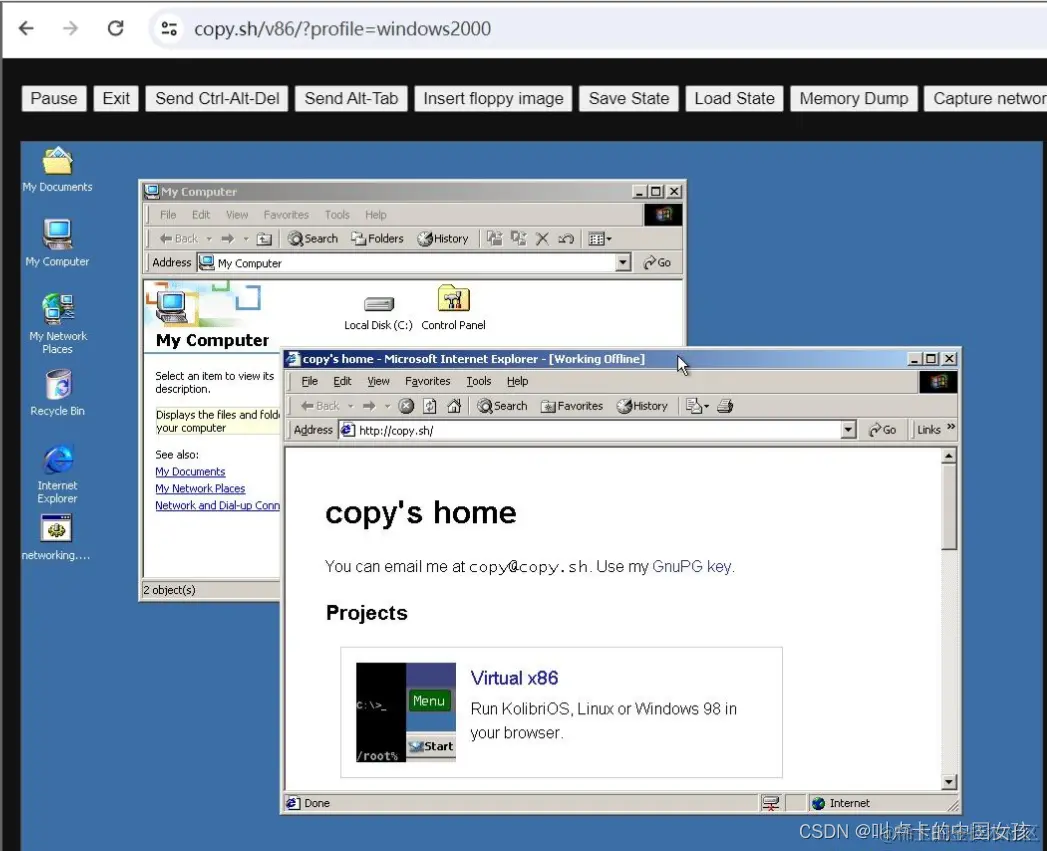The image size is (1047, 851).
Task: Click Folders in My Computer toolbar
Action: pos(377,238)
